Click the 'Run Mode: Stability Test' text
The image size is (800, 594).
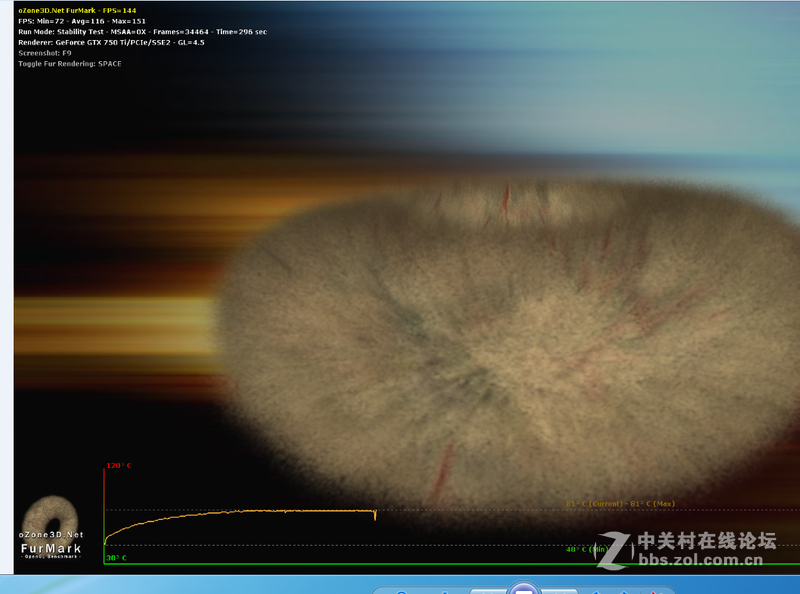[x=61, y=32]
